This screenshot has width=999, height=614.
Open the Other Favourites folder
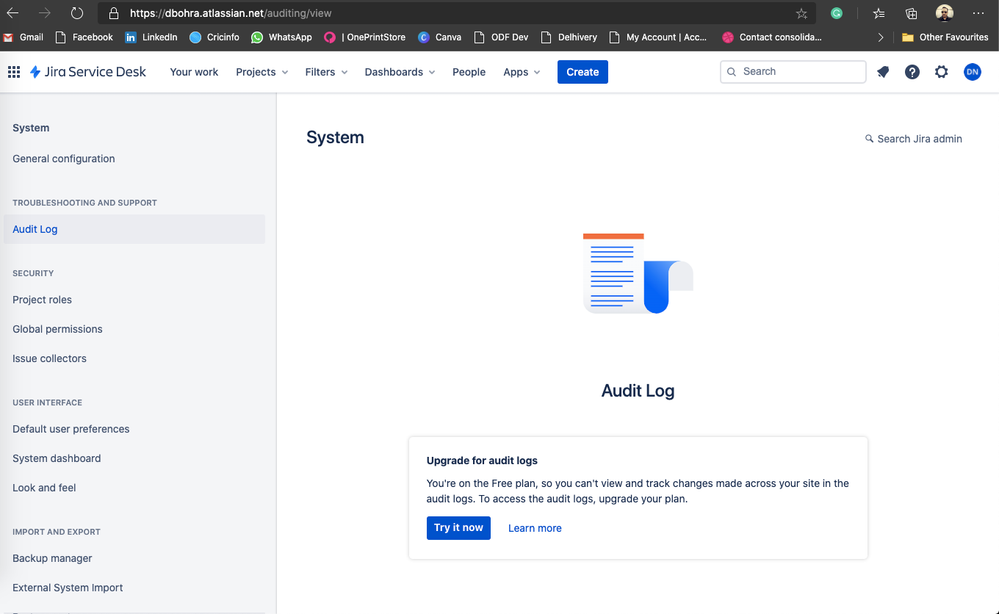[945, 37]
